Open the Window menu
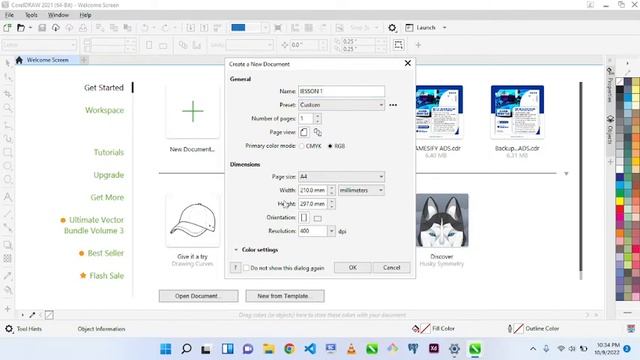 point(58,15)
